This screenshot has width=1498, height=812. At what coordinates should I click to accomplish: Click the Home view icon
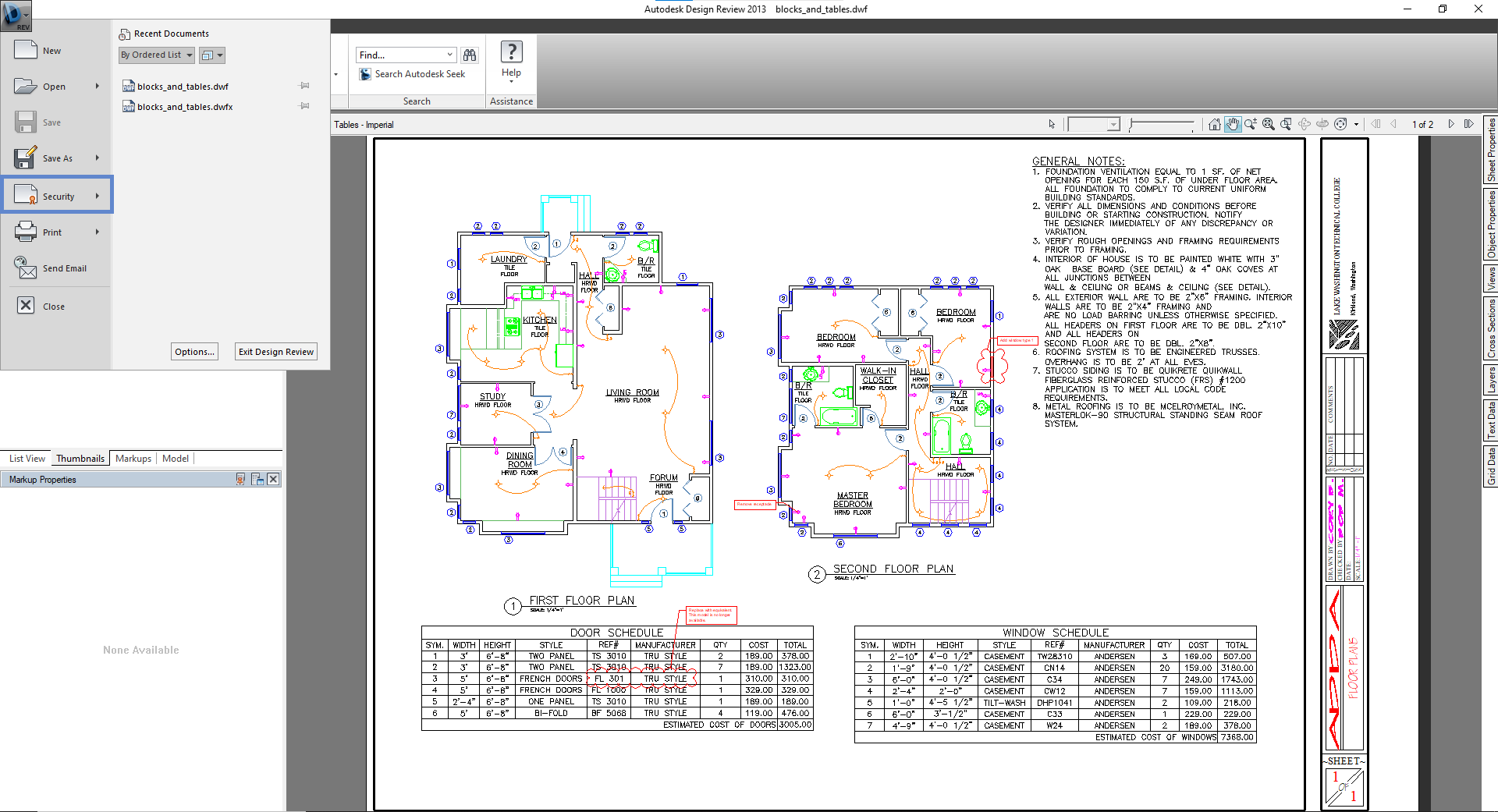(x=1214, y=124)
